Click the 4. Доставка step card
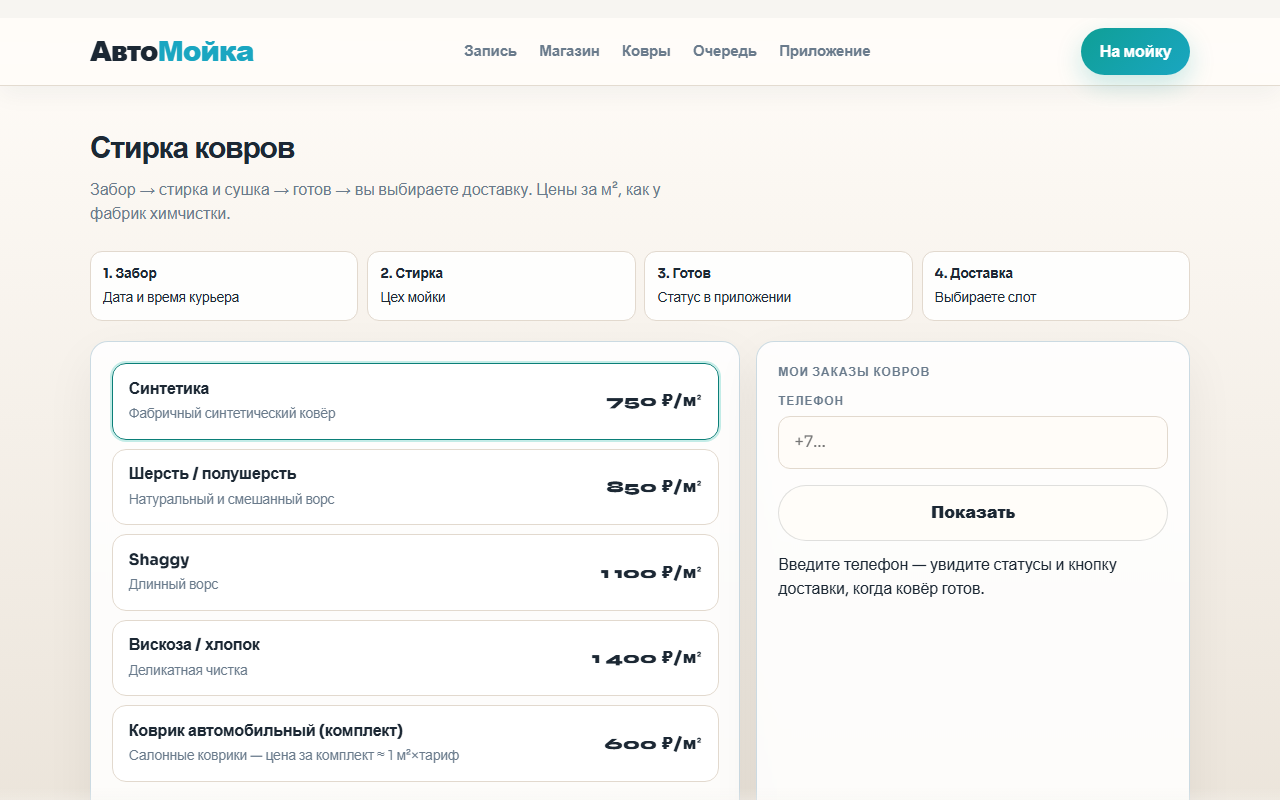The image size is (1280, 800). coord(1056,286)
